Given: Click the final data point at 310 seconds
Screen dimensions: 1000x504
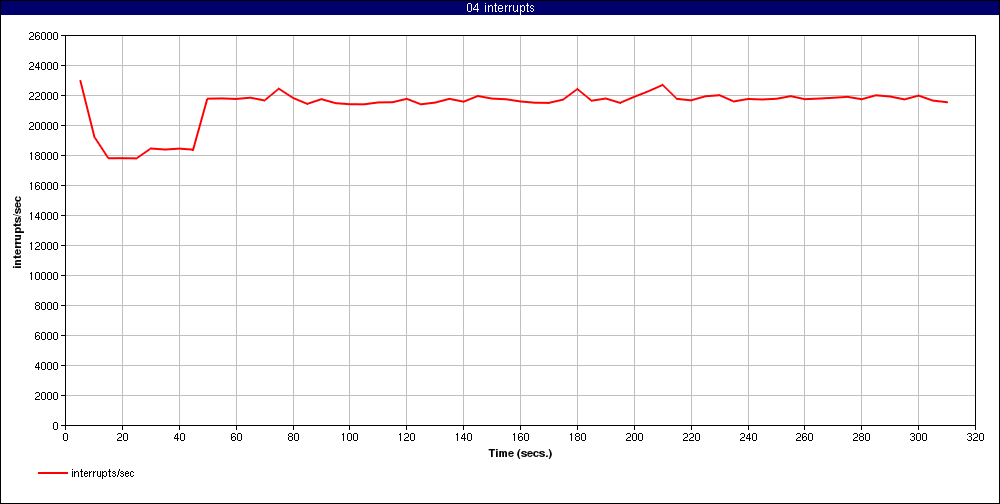Looking at the screenshot, I should pos(947,102).
